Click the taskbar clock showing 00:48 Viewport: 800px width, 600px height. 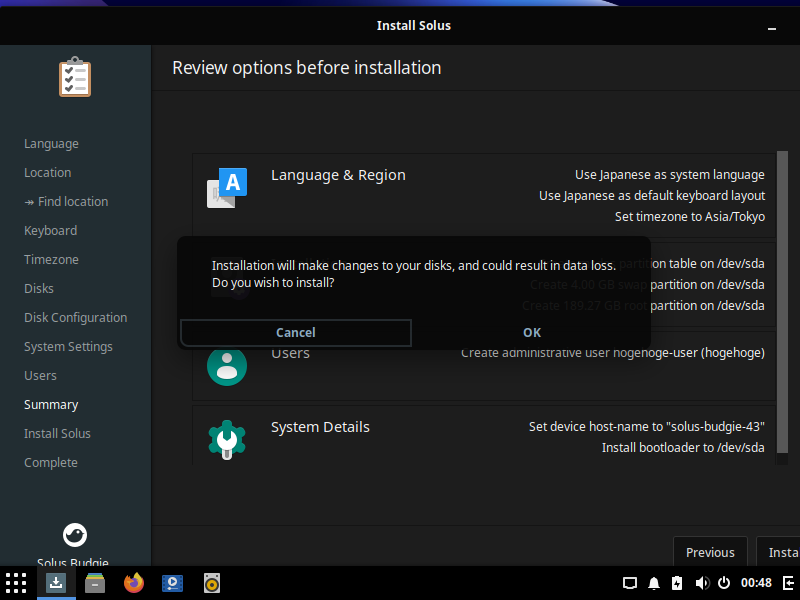(756, 583)
